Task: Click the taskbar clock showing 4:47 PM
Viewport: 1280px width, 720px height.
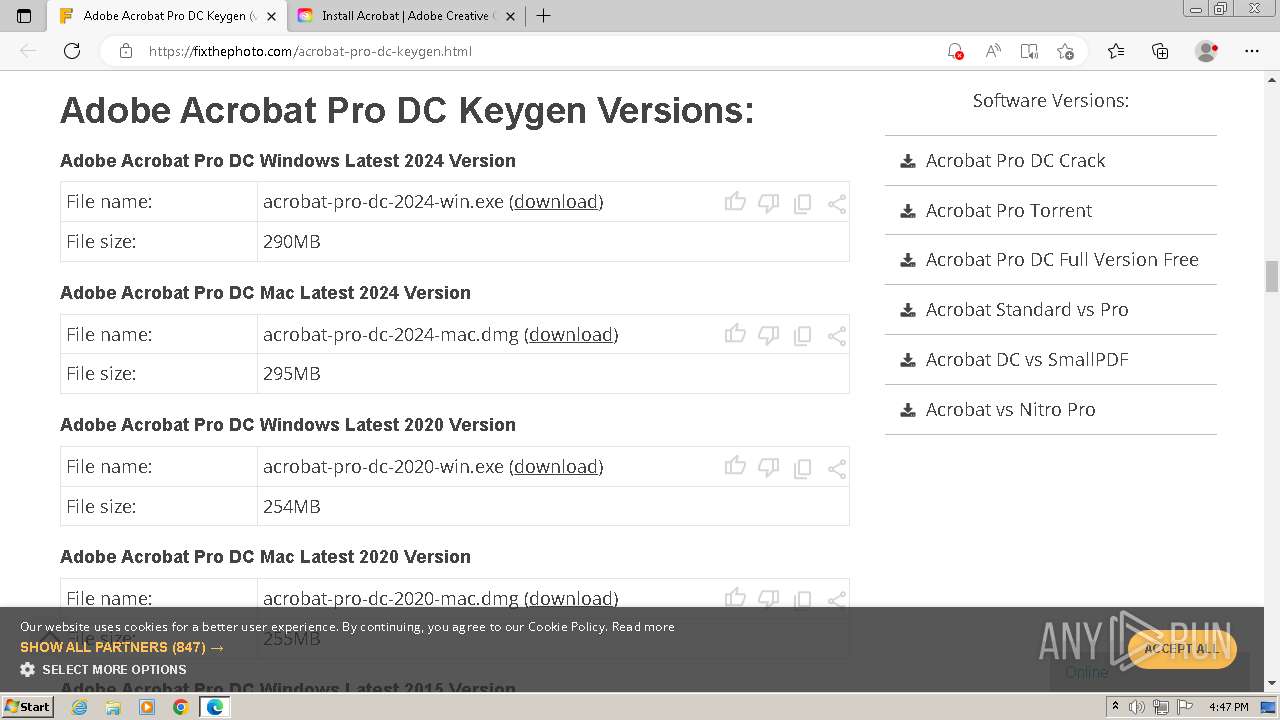Action: coord(1228,707)
